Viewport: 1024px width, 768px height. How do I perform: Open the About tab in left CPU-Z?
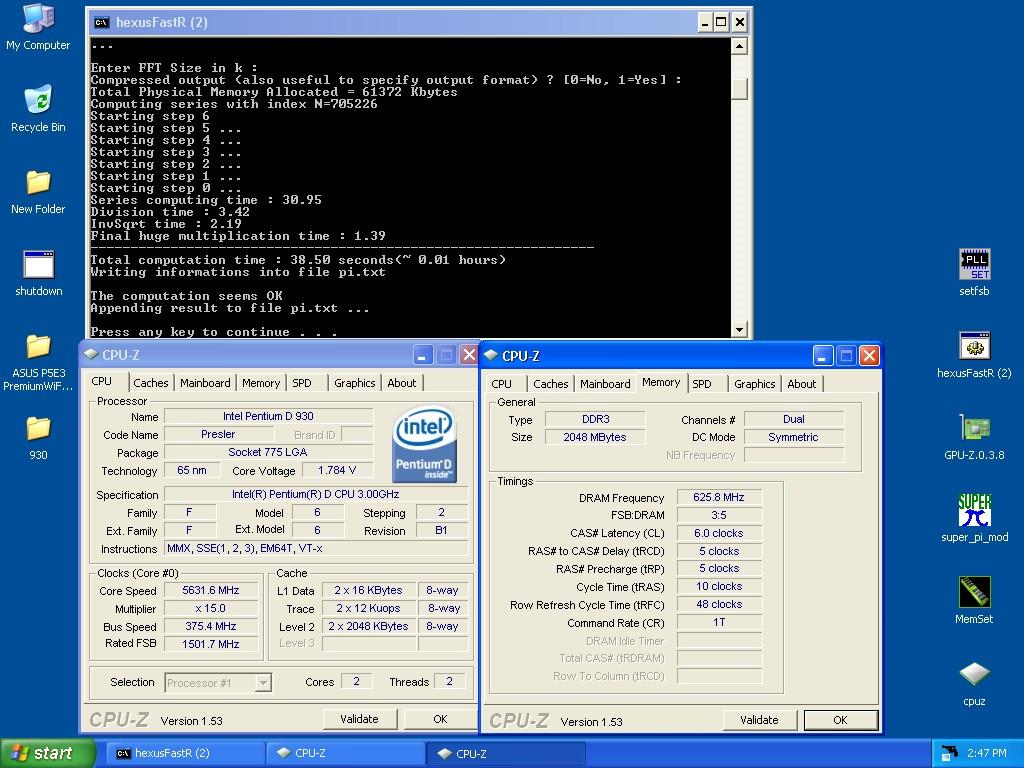(x=402, y=383)
